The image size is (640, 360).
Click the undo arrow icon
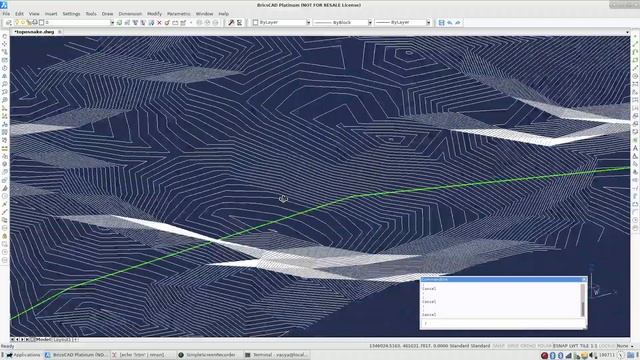click(x=450, y=22)
